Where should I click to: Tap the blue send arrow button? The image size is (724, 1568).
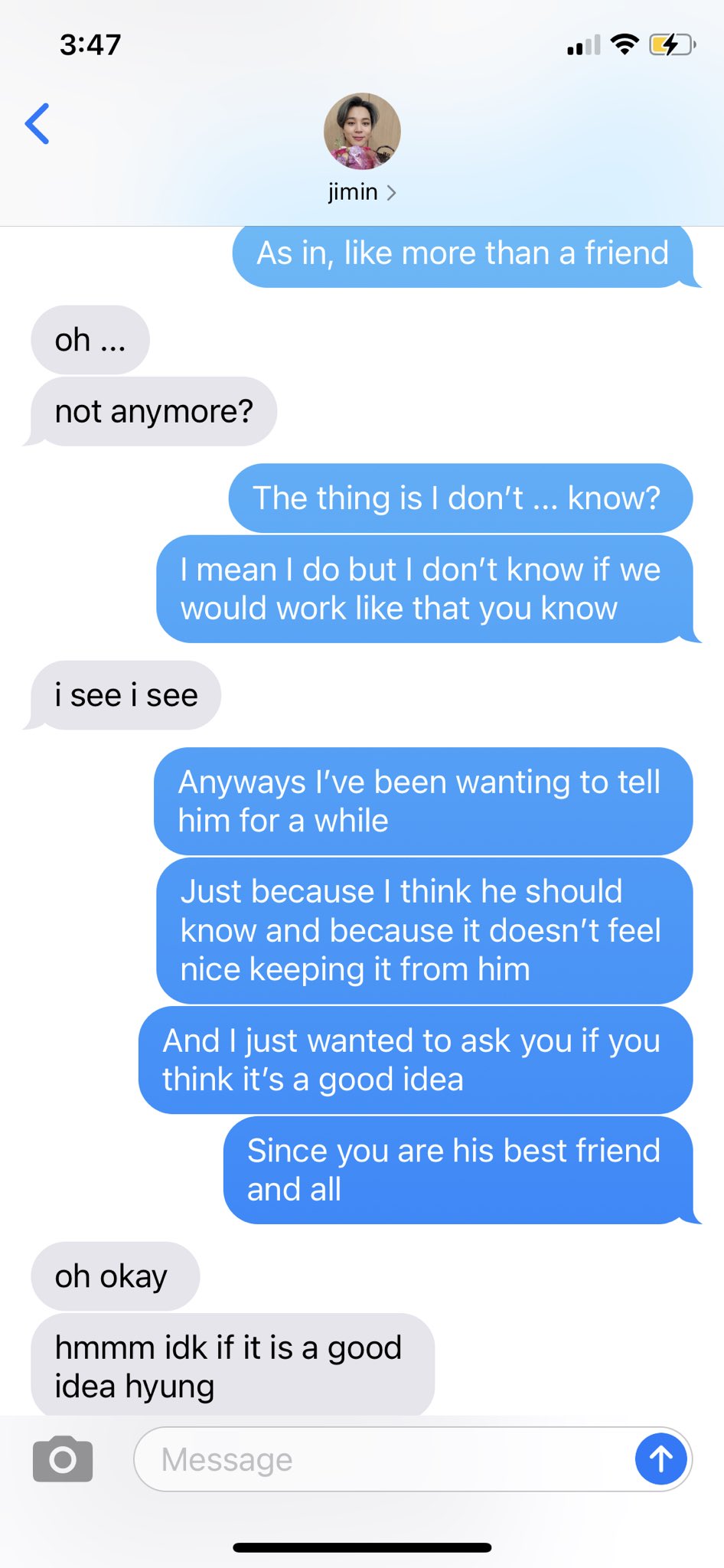pyautogui.click(x=660, y=1459)
